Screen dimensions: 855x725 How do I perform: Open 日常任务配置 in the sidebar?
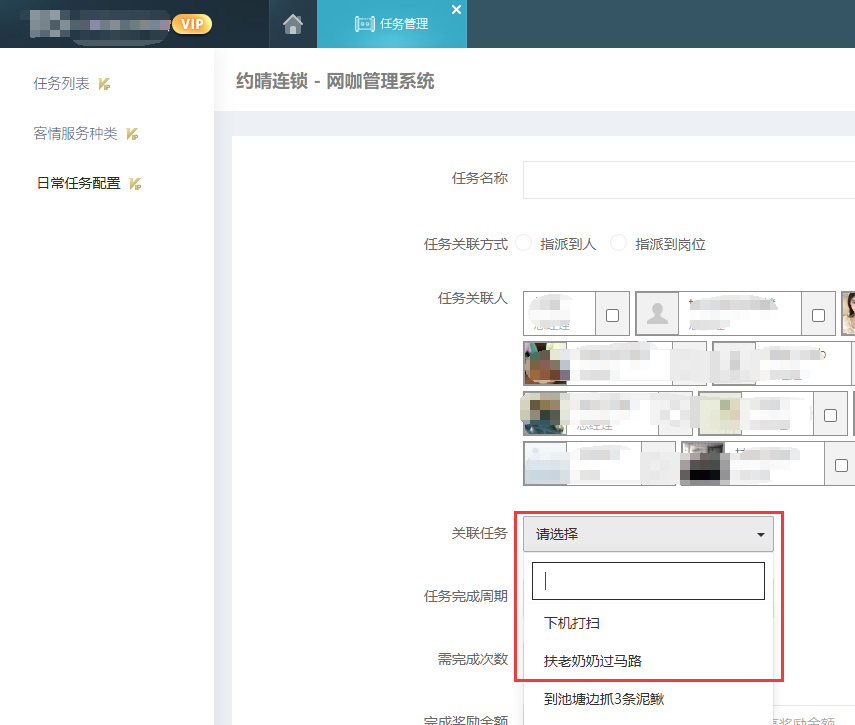[x=79, y=183]
